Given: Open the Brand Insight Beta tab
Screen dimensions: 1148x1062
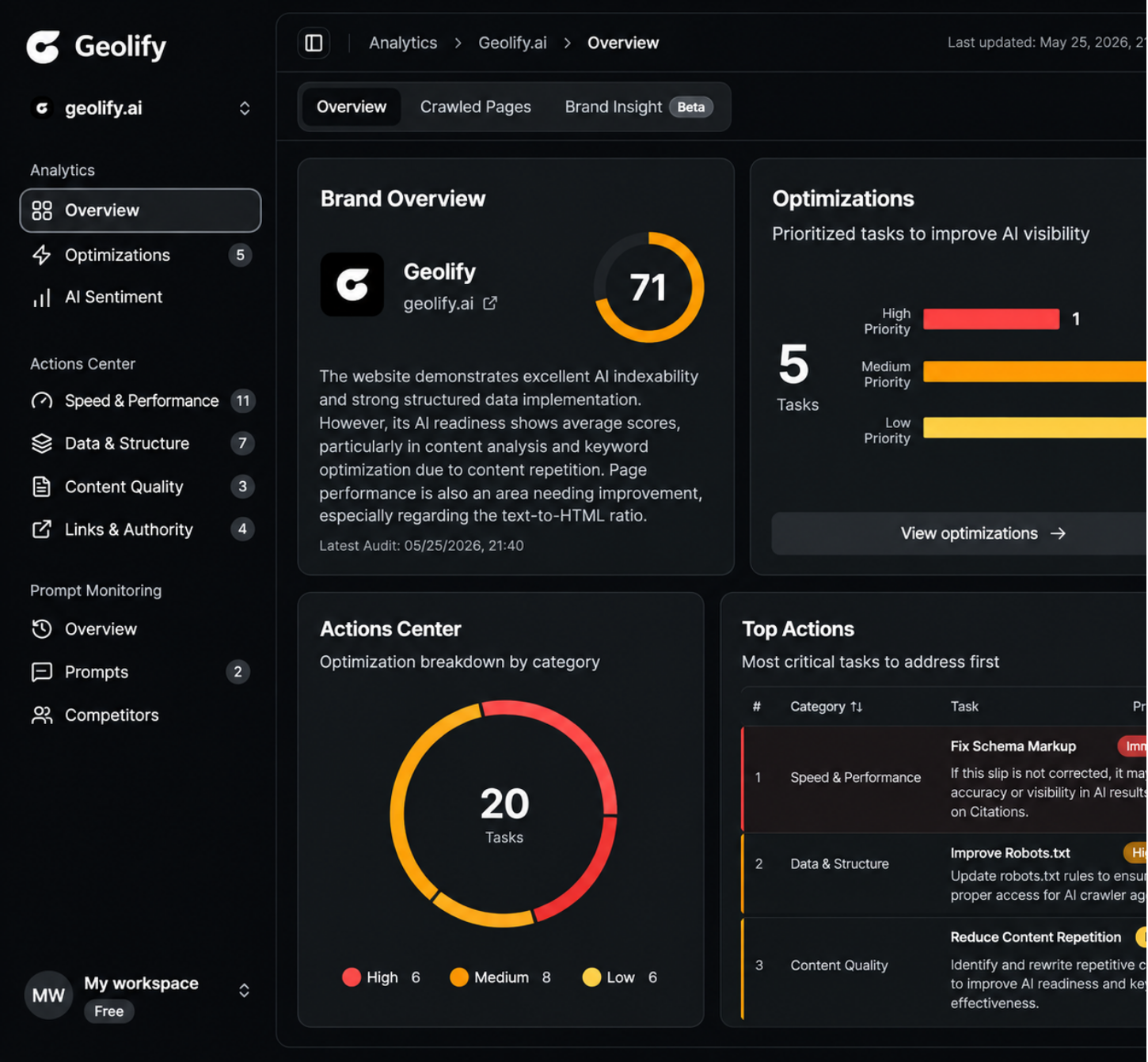Looking at the screenshot, I should (x=638, y=107).
